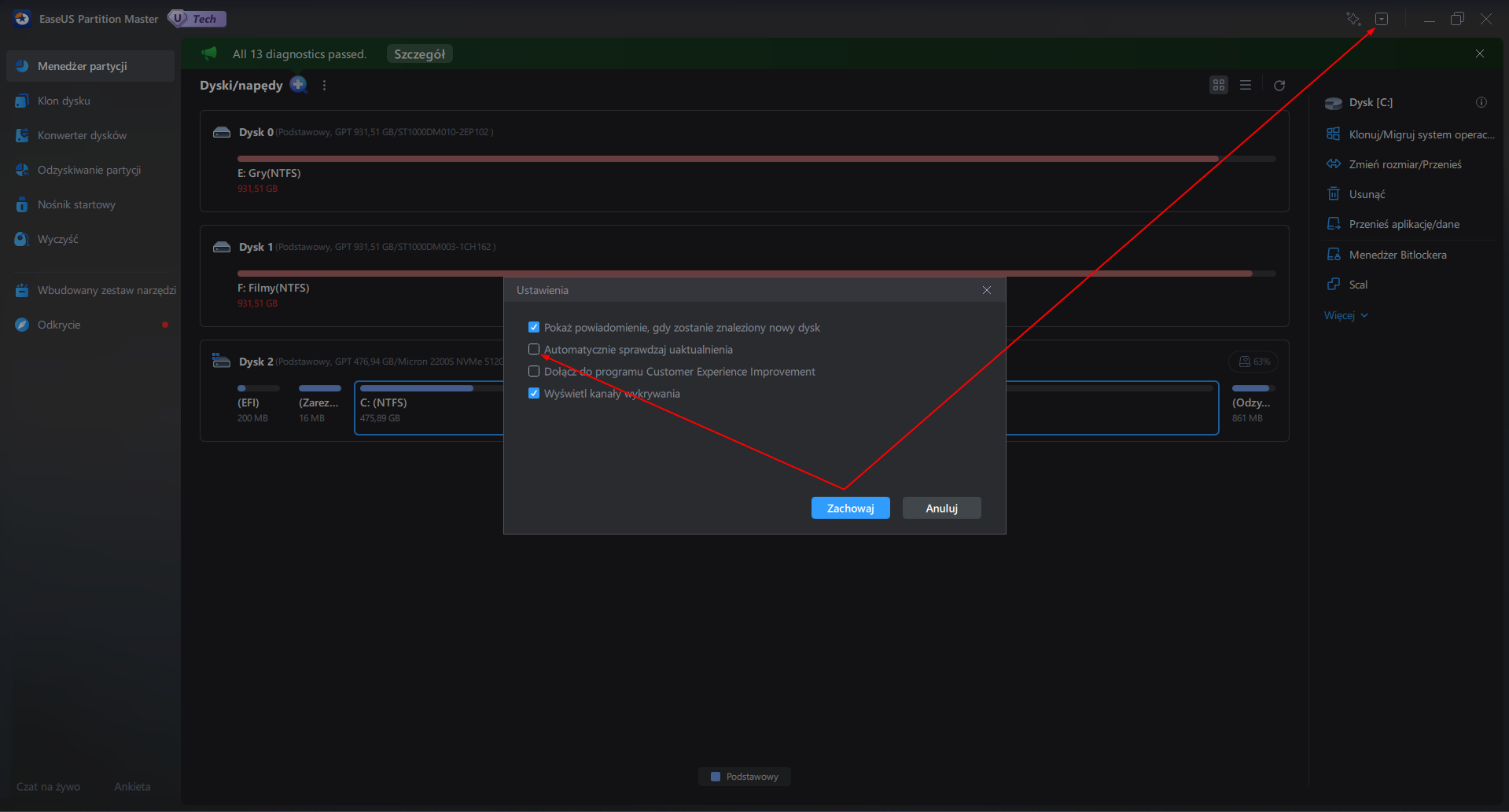Open Czat na żywo
The image size is (1509, 812).
click(x=48, y=786)
